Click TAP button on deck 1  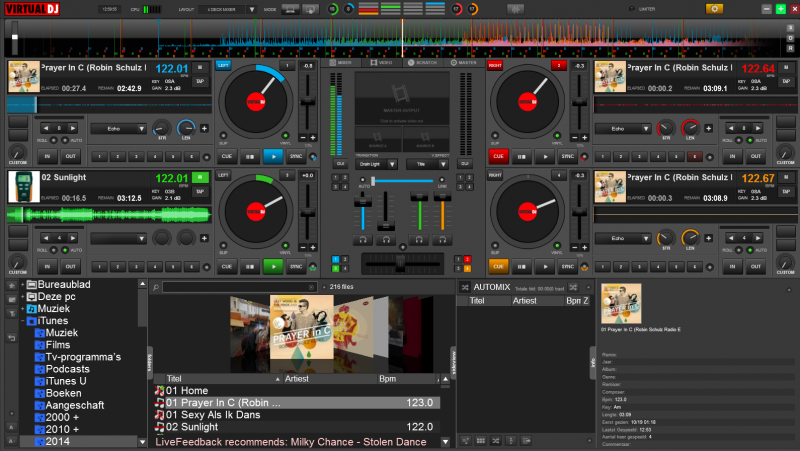200,81
